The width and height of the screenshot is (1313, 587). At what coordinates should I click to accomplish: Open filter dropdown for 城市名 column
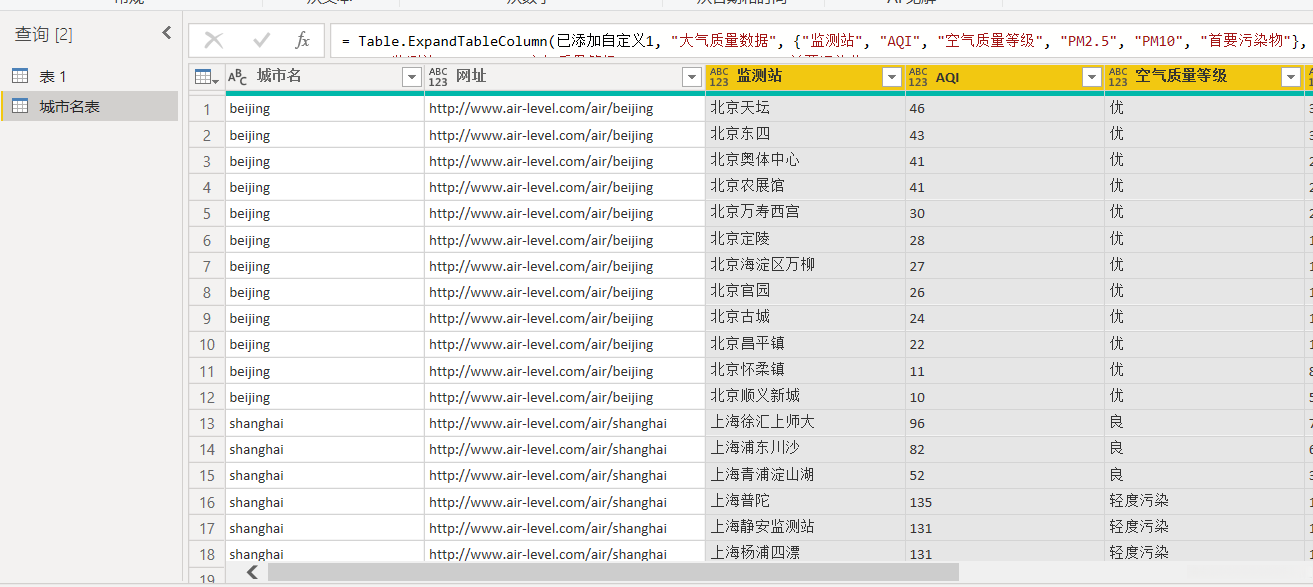(x=412, y=77)
